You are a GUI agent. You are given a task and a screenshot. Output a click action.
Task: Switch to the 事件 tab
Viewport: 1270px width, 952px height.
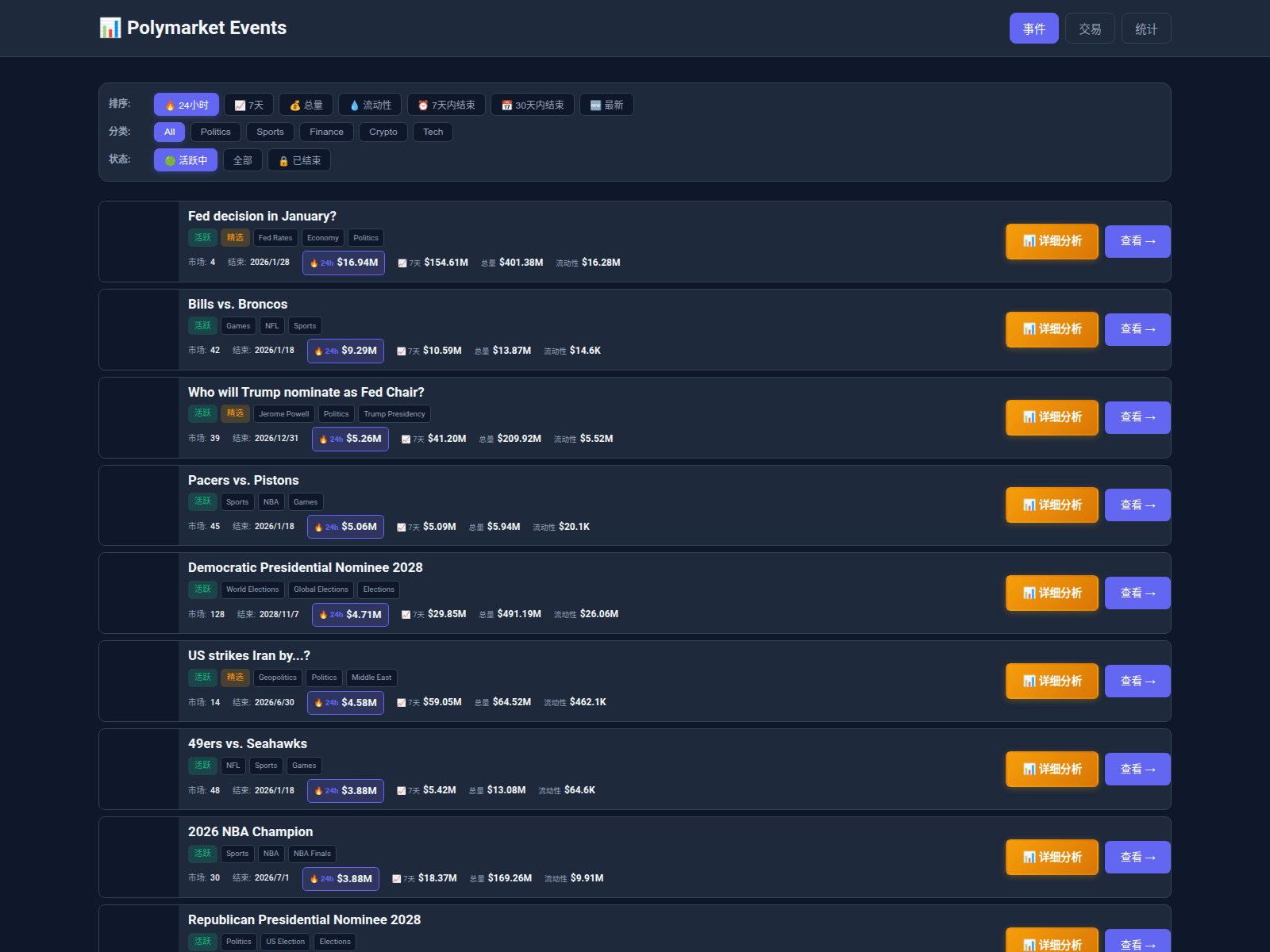tap(1033, 29)
